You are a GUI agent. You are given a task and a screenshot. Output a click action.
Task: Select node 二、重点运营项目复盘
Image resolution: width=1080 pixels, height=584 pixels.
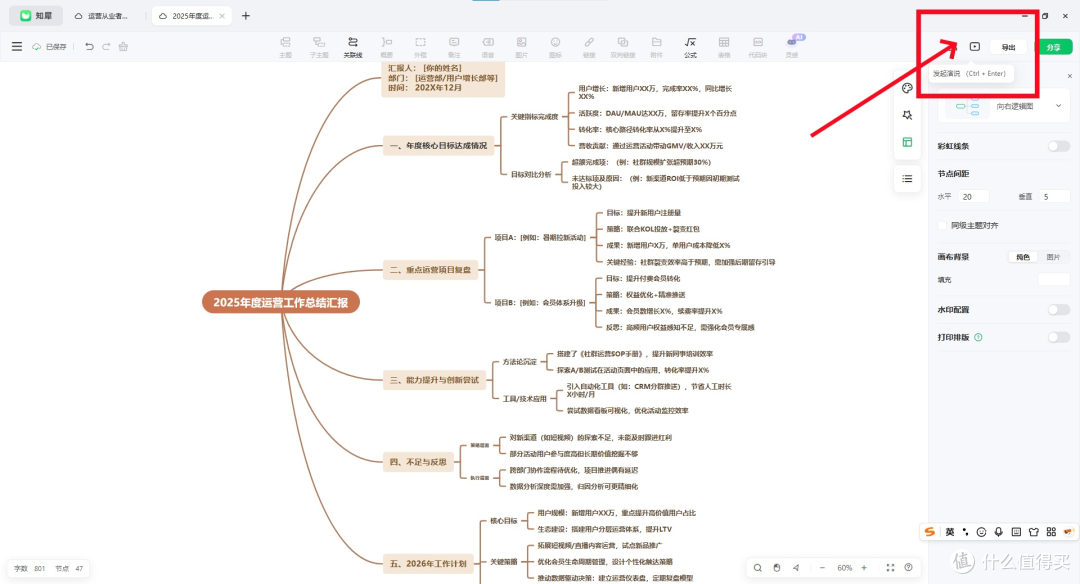point(430,269)
